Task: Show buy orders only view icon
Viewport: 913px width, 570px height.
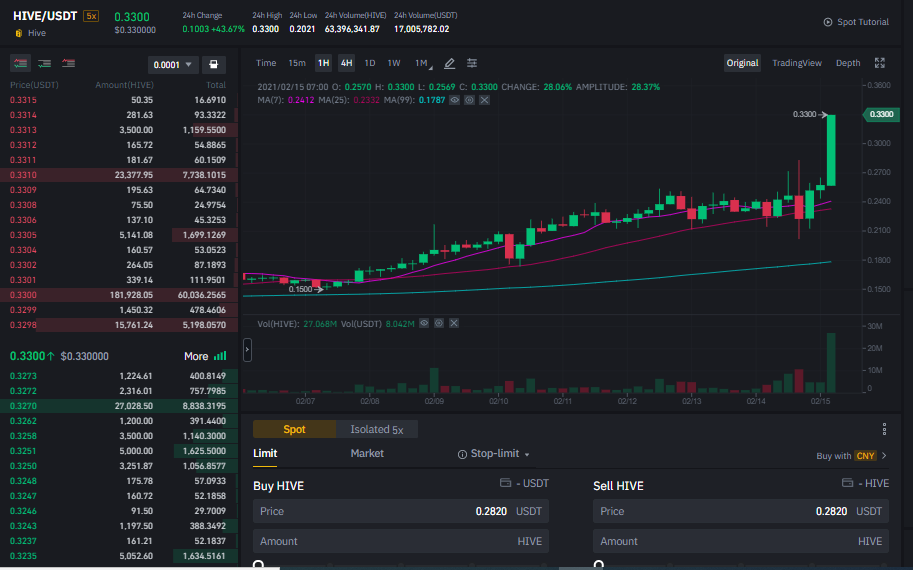Action: (44, 63)
